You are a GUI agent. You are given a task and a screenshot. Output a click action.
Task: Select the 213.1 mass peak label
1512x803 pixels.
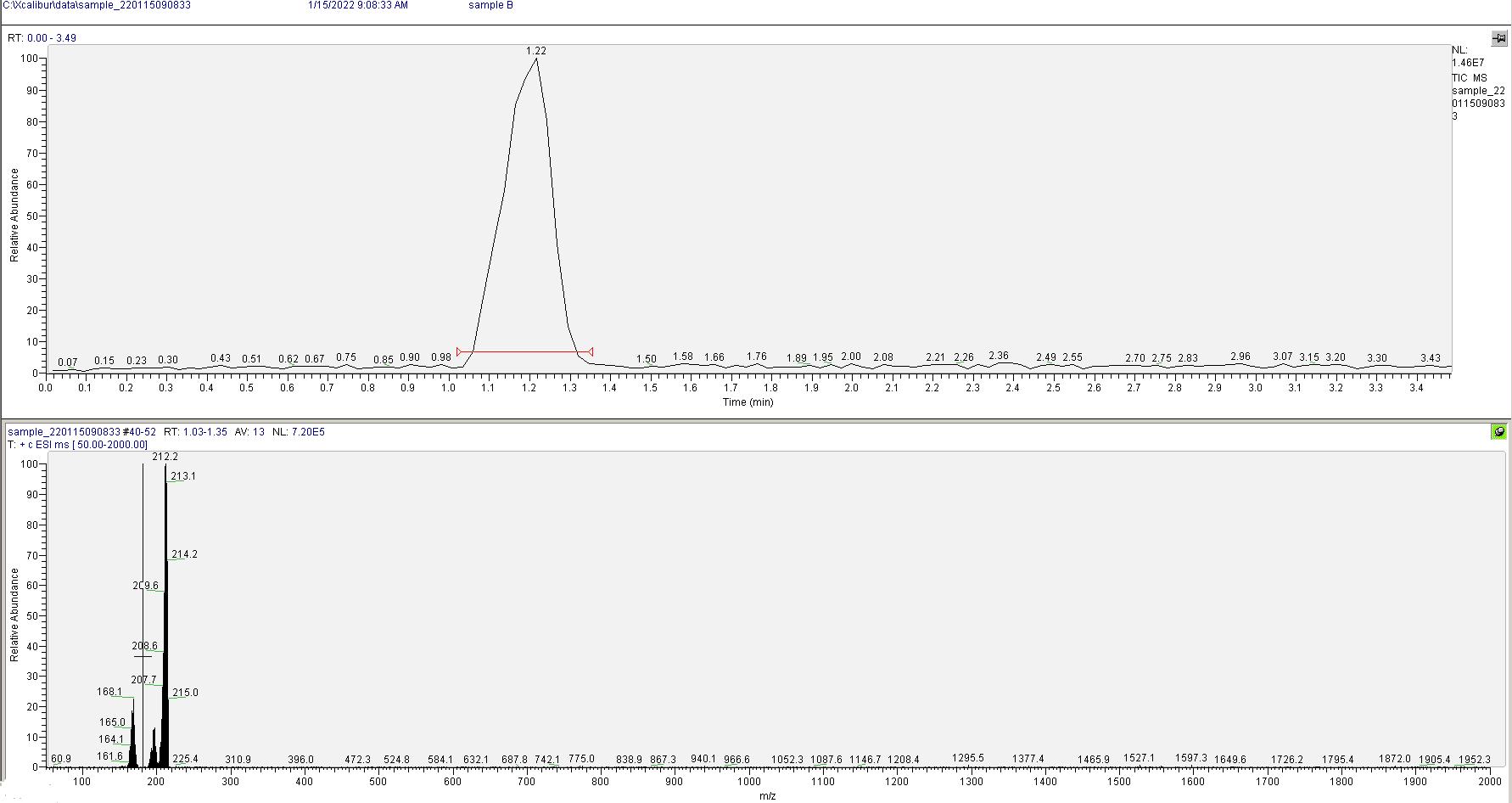click(x=183, y=476)
